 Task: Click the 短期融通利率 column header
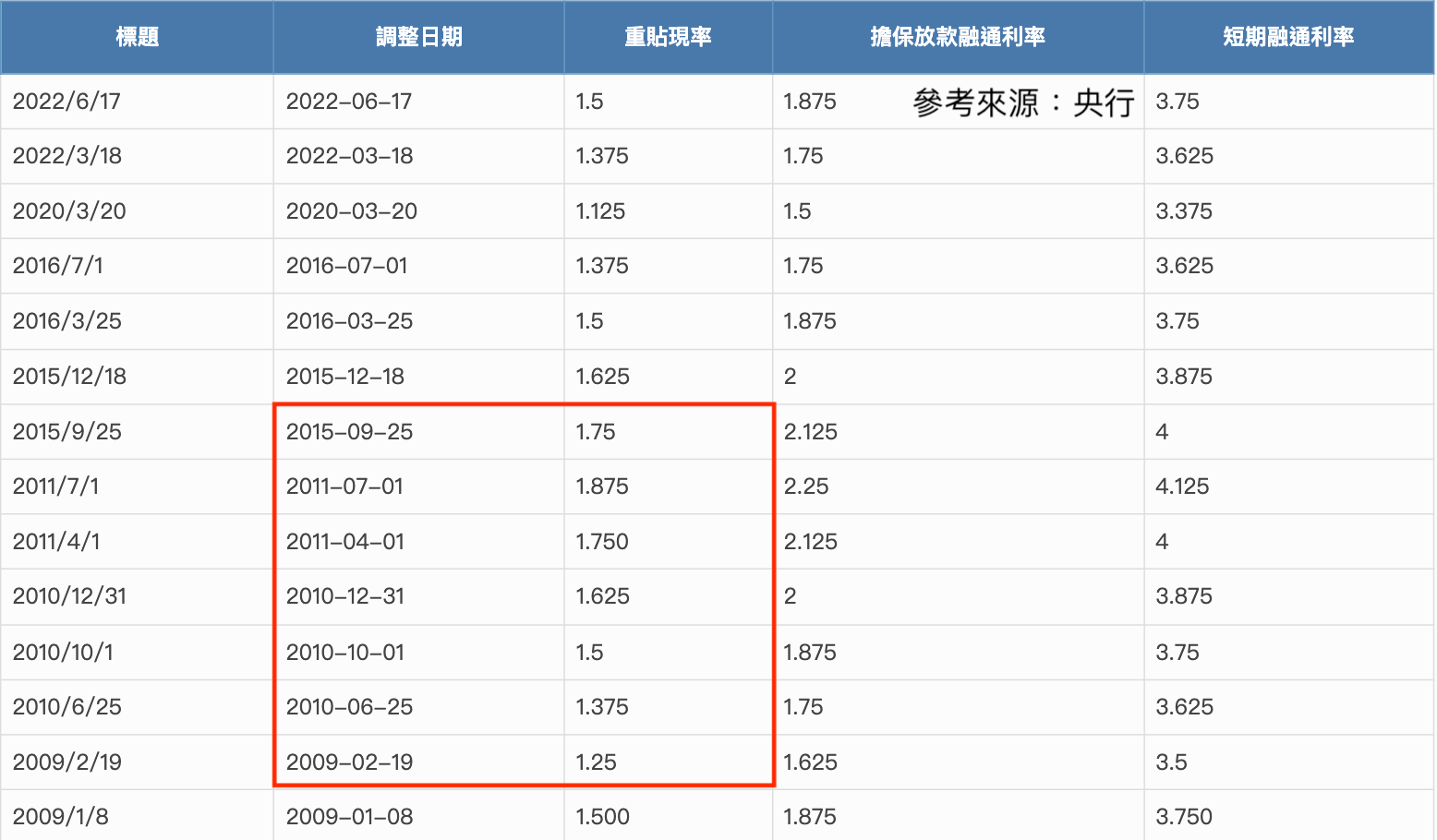tap(1288, 37)
